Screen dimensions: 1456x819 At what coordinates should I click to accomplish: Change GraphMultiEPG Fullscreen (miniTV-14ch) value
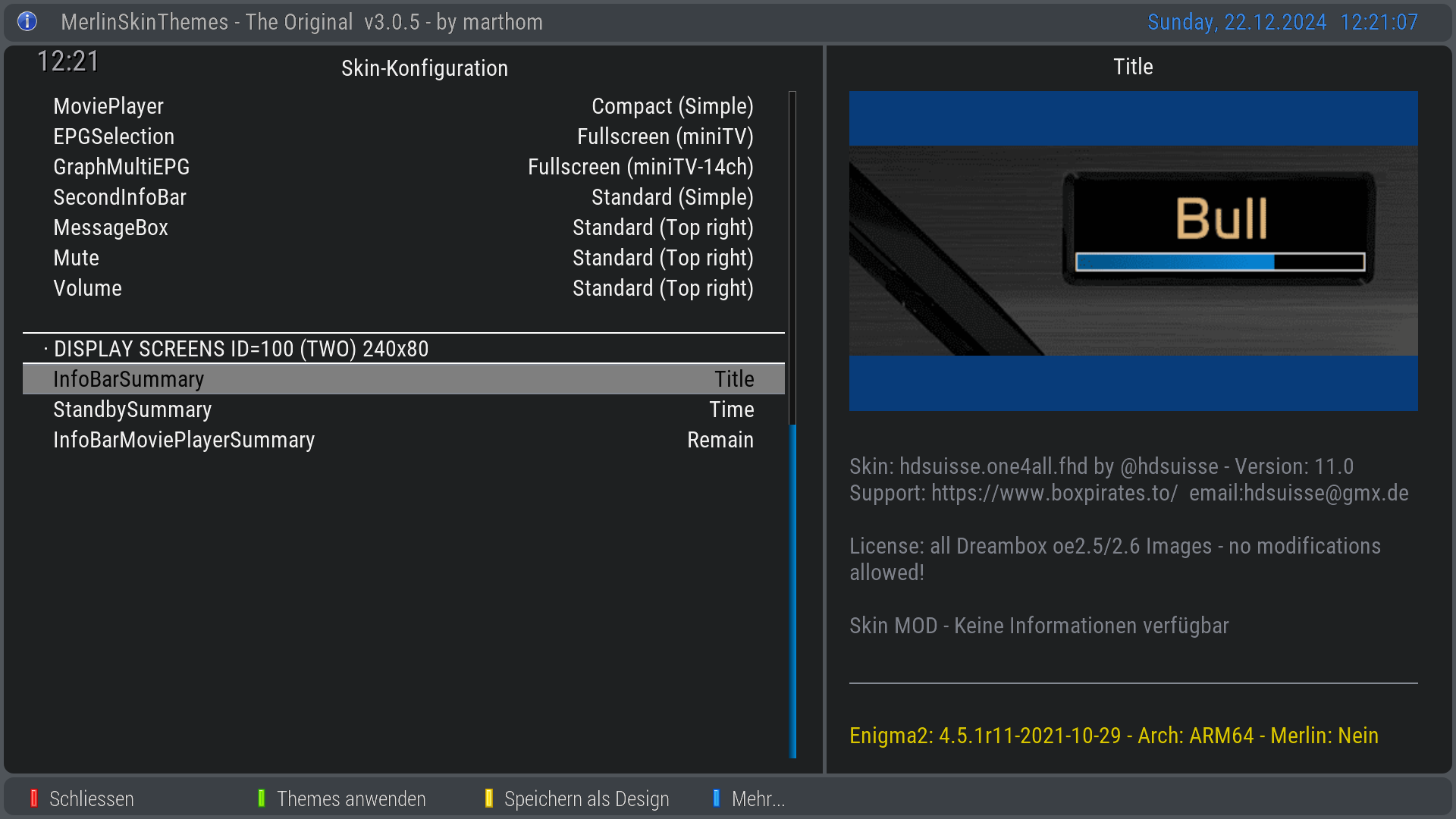coord(640,167)
